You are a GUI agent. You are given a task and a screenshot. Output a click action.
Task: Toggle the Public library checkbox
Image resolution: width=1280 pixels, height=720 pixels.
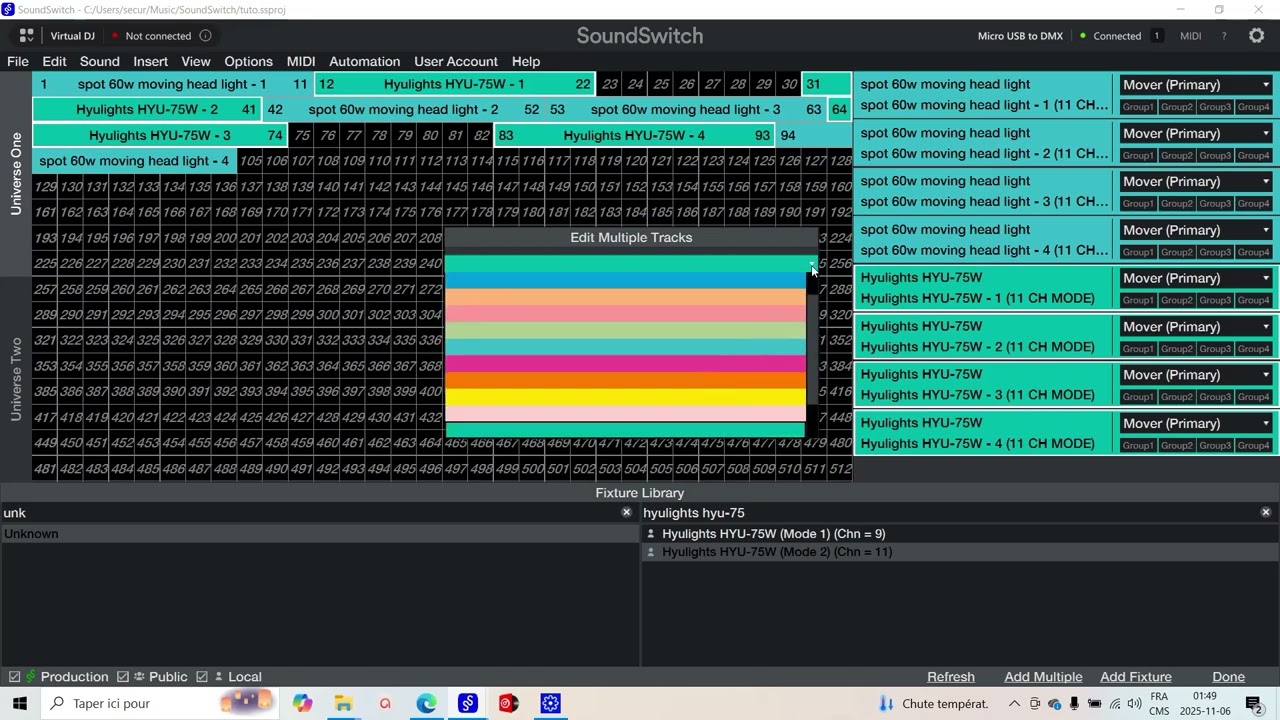pos(123,677)
